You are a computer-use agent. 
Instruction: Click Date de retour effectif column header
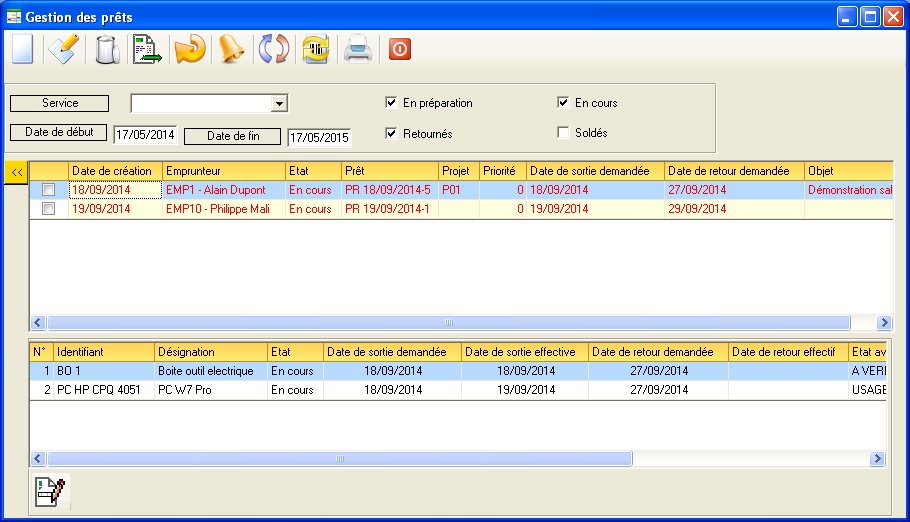pos(788,352)
